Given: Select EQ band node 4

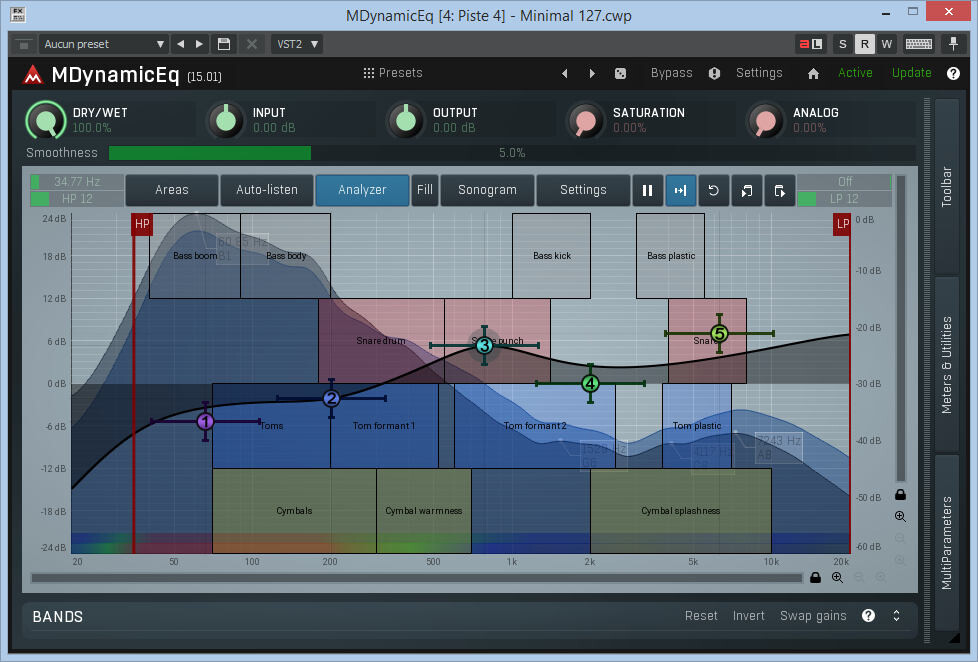Looking at the screenshot, I should coord(590,383).
